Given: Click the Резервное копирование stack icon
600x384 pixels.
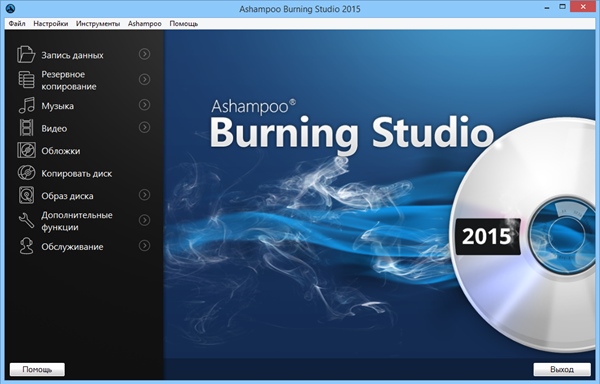Looking at the screenshot, I should tap(26, 80).
